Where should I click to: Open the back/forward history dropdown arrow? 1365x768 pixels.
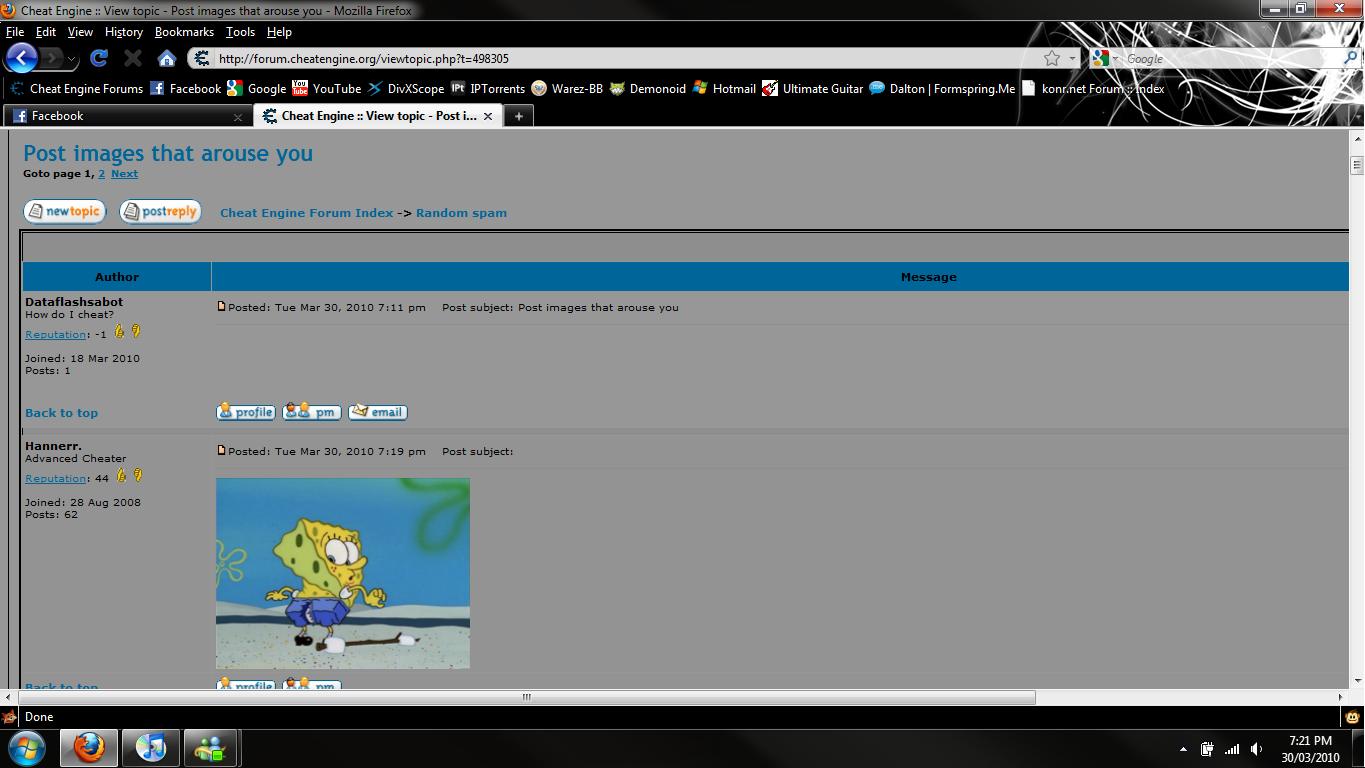coord(72,60)
